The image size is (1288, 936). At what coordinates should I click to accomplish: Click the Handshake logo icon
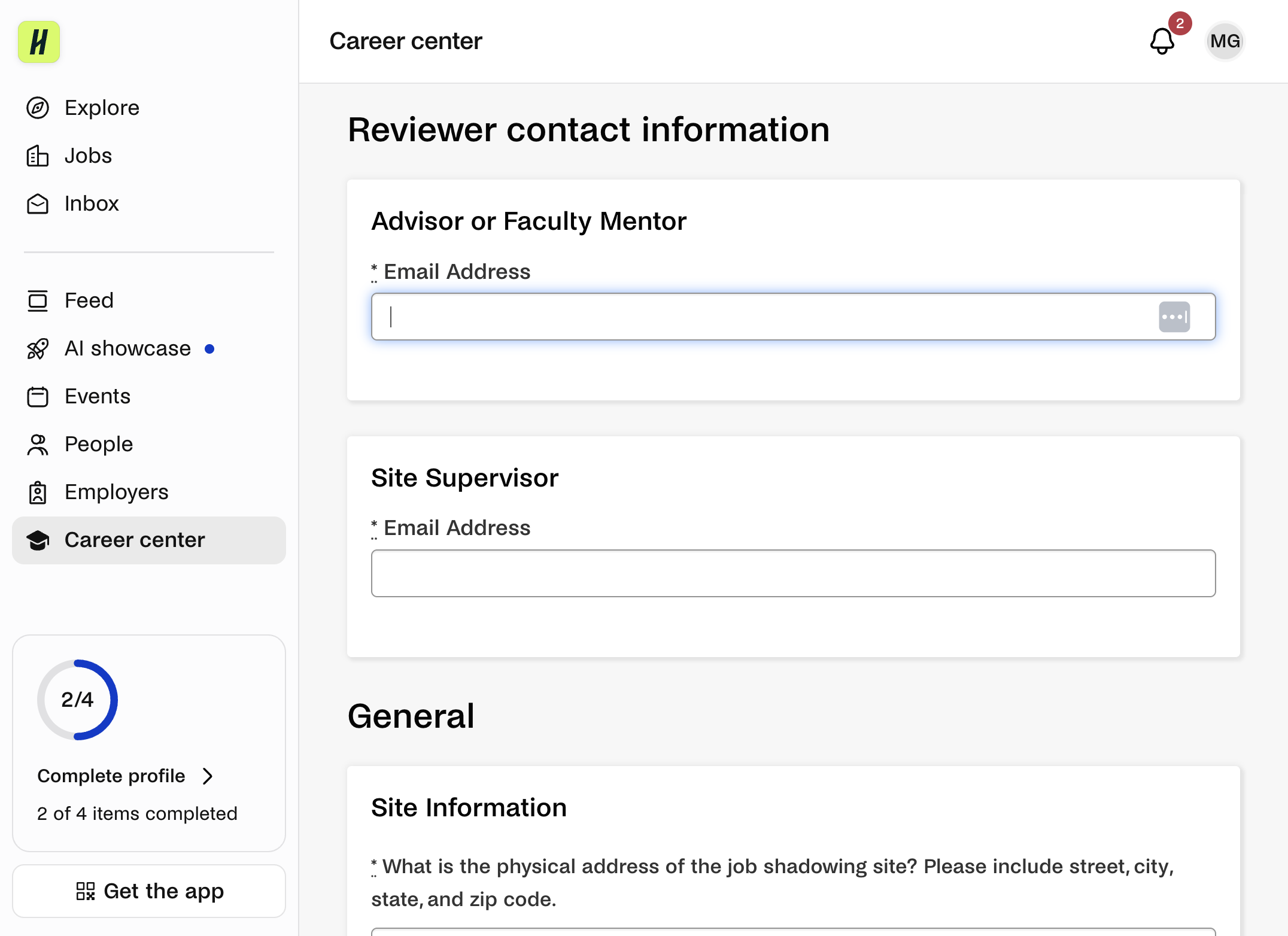coord(39,42)
